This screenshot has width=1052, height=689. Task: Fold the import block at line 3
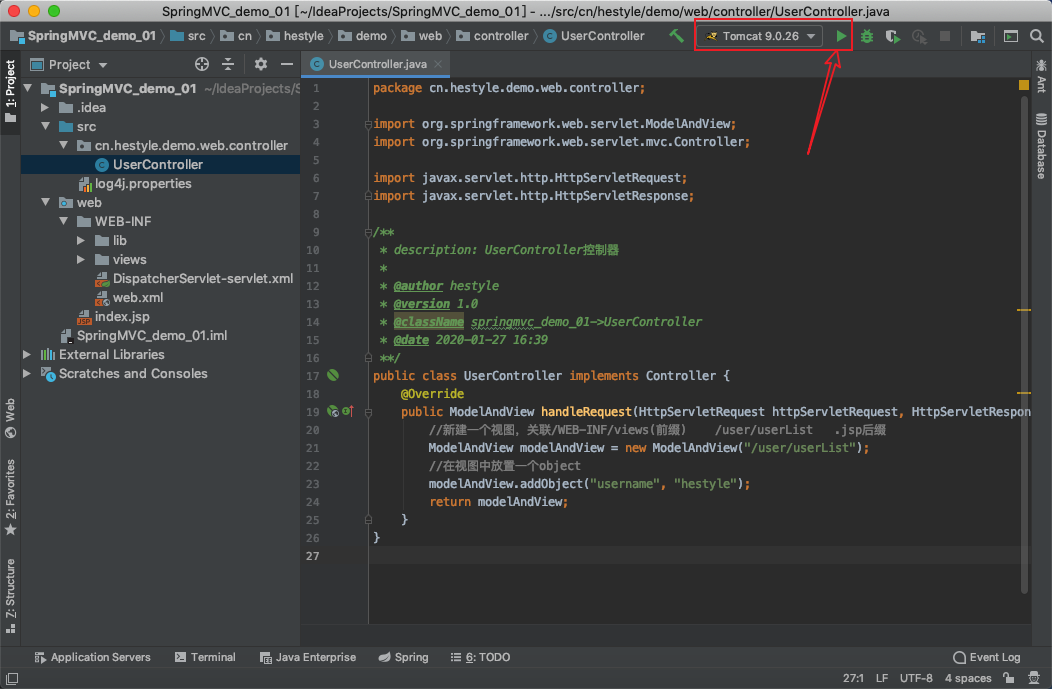(x=368, y=124)
